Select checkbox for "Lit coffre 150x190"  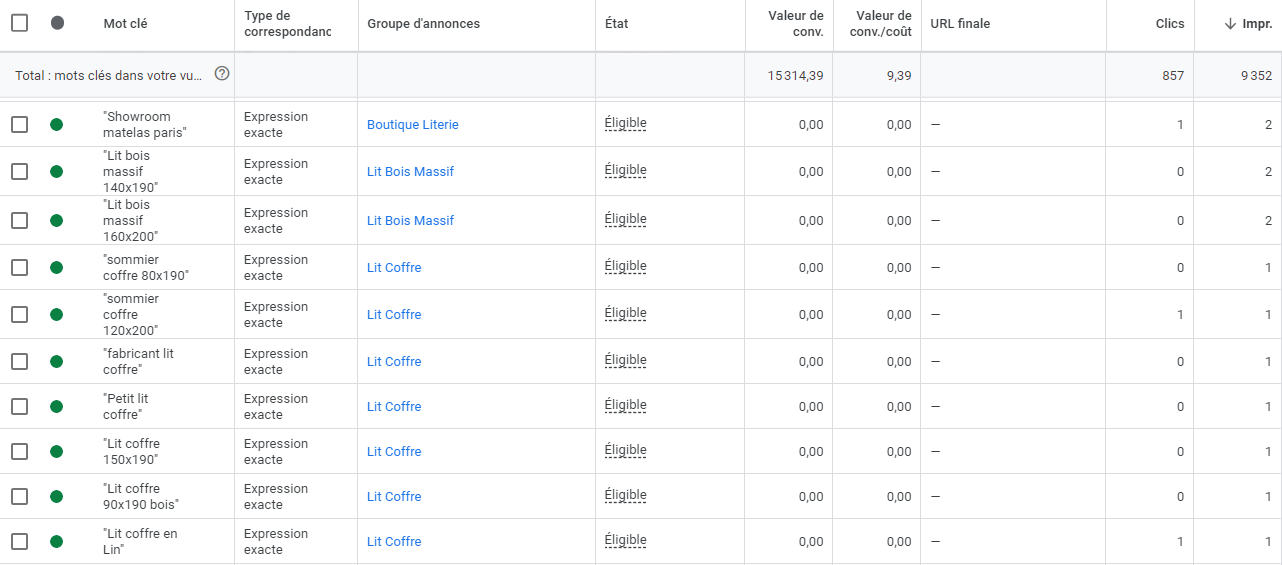click(x=19, y=452)
